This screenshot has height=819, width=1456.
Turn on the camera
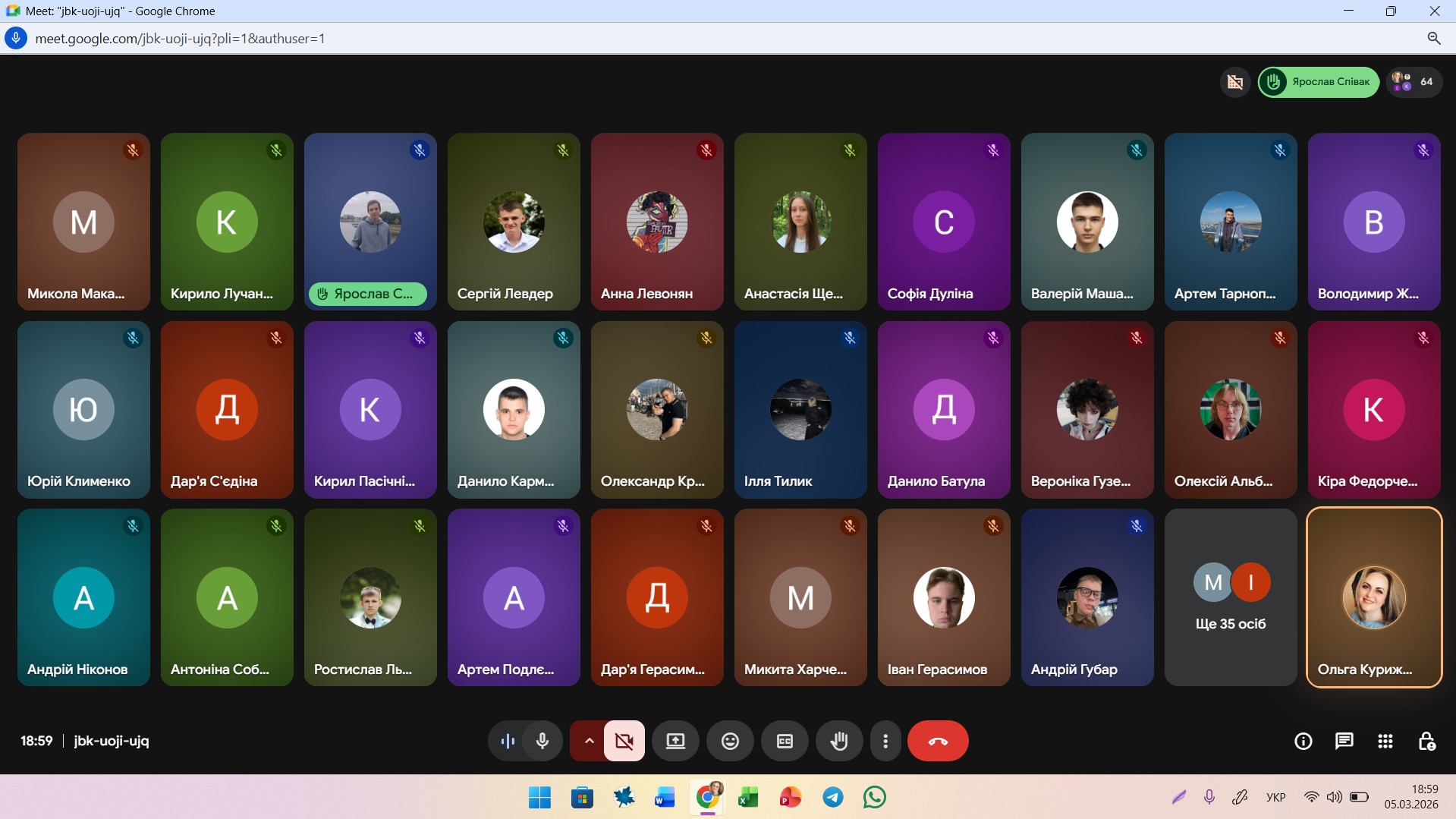pyautogui.click(x=624, y=741)
